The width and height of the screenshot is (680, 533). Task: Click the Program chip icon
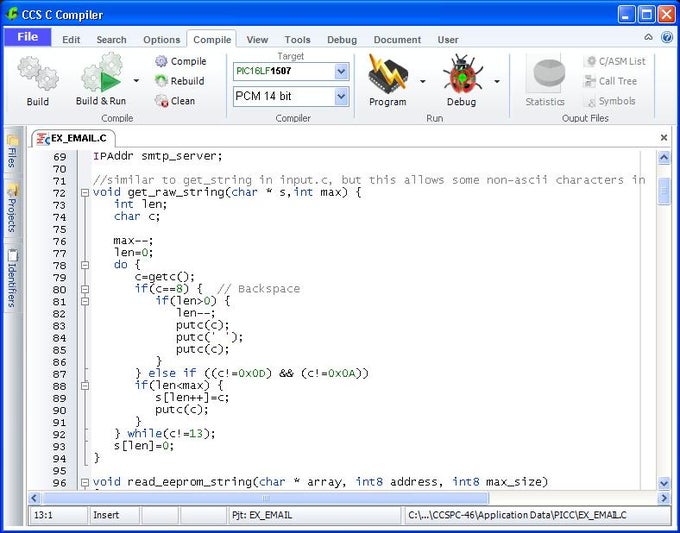click(x=387, y=74)
